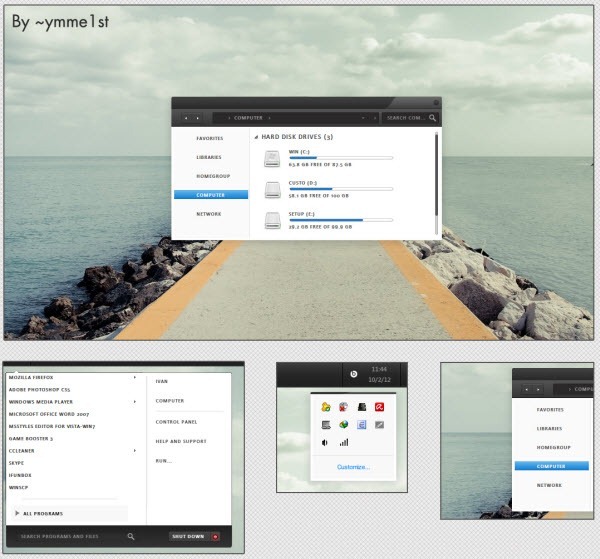Click the Customize... link in tray popup
This screenshot has height=559, width=600.
coord(353,467)
